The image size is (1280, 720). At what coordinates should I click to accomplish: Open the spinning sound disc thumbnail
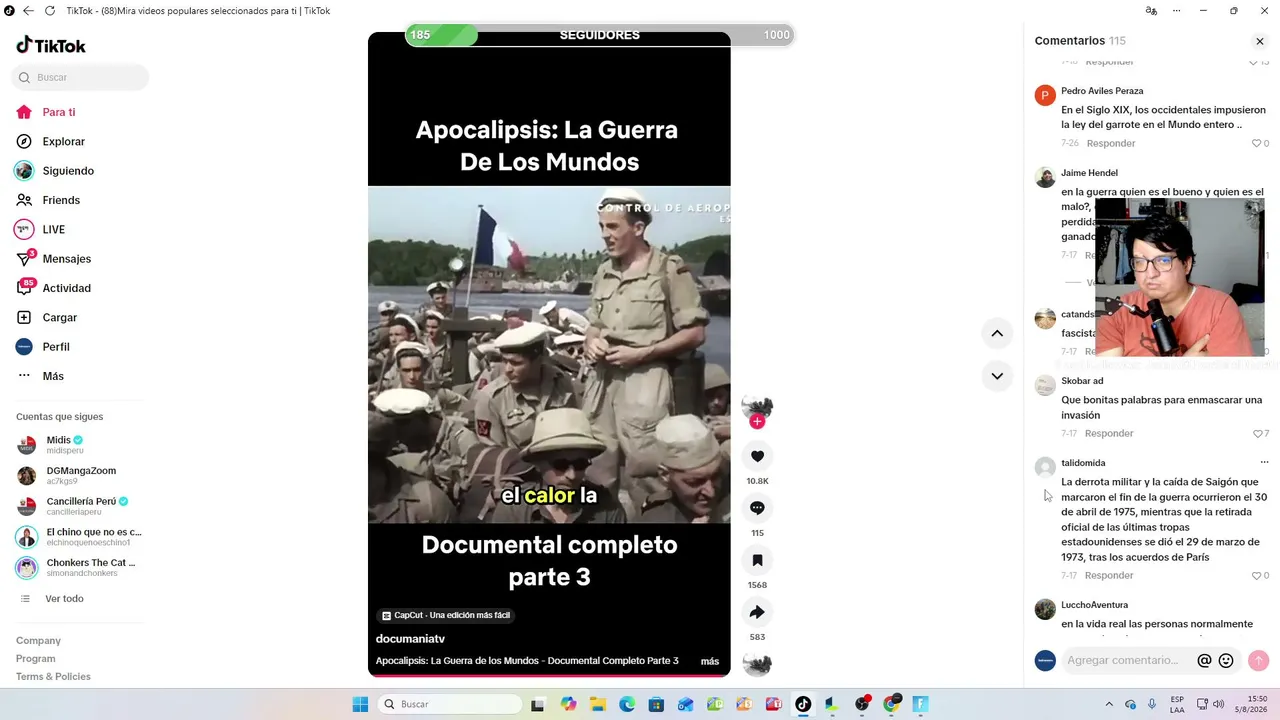click(757, 664)
